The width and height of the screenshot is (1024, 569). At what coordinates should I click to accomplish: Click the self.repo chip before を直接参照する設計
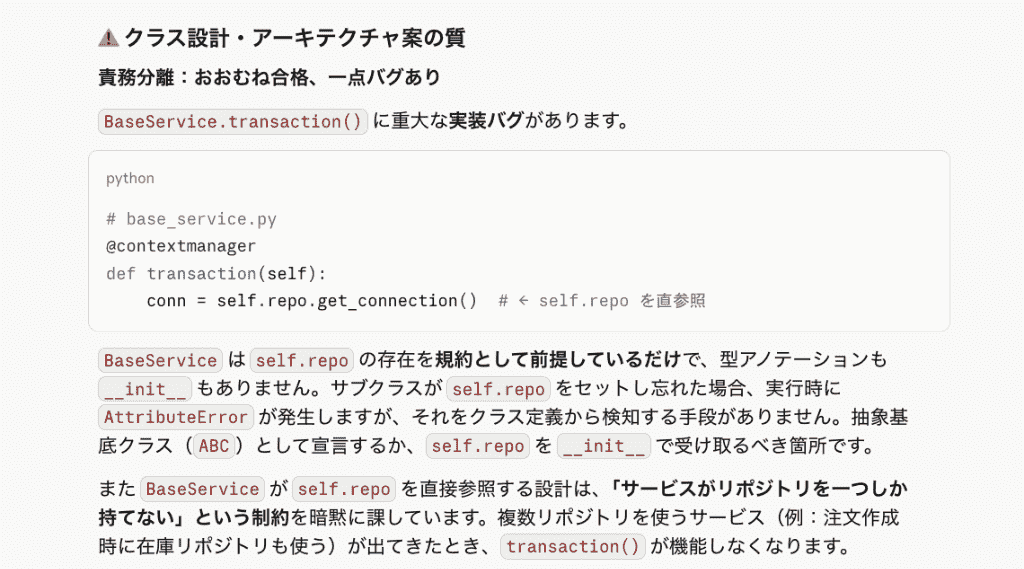pos(345,490)
